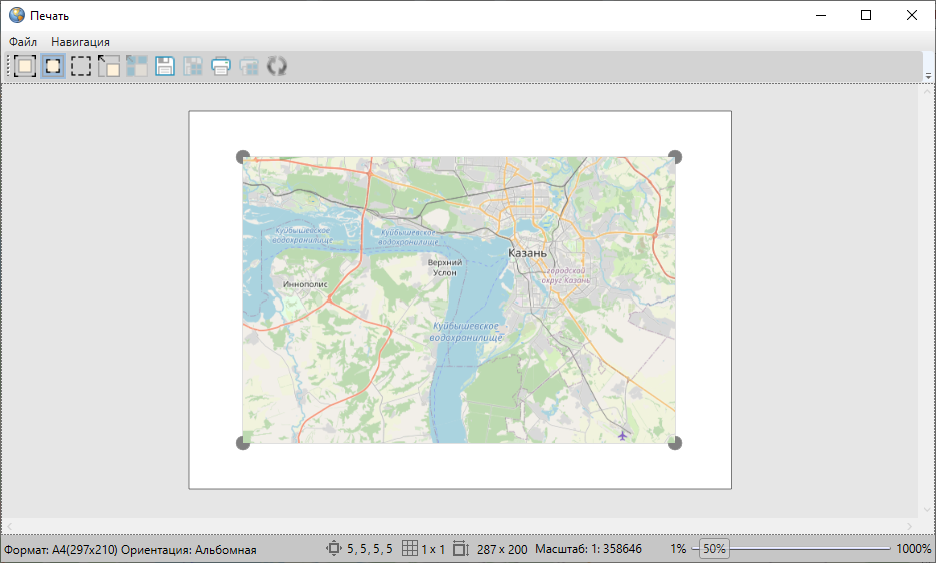Click the Формат A4 label in status bar
Viewport: 936px width, 563px height.
click(x=60, y=550)
